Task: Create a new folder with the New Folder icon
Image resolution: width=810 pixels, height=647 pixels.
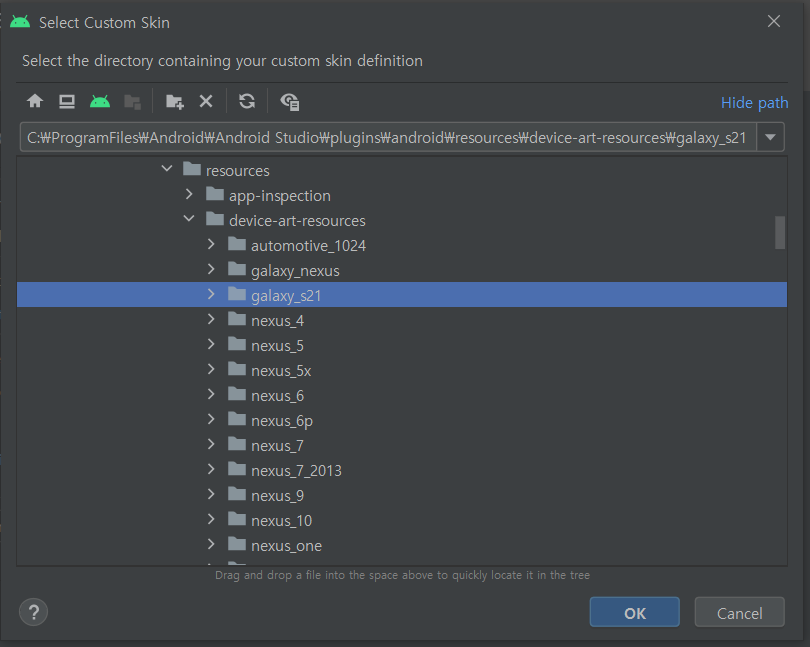Action: tap(175, 102)
